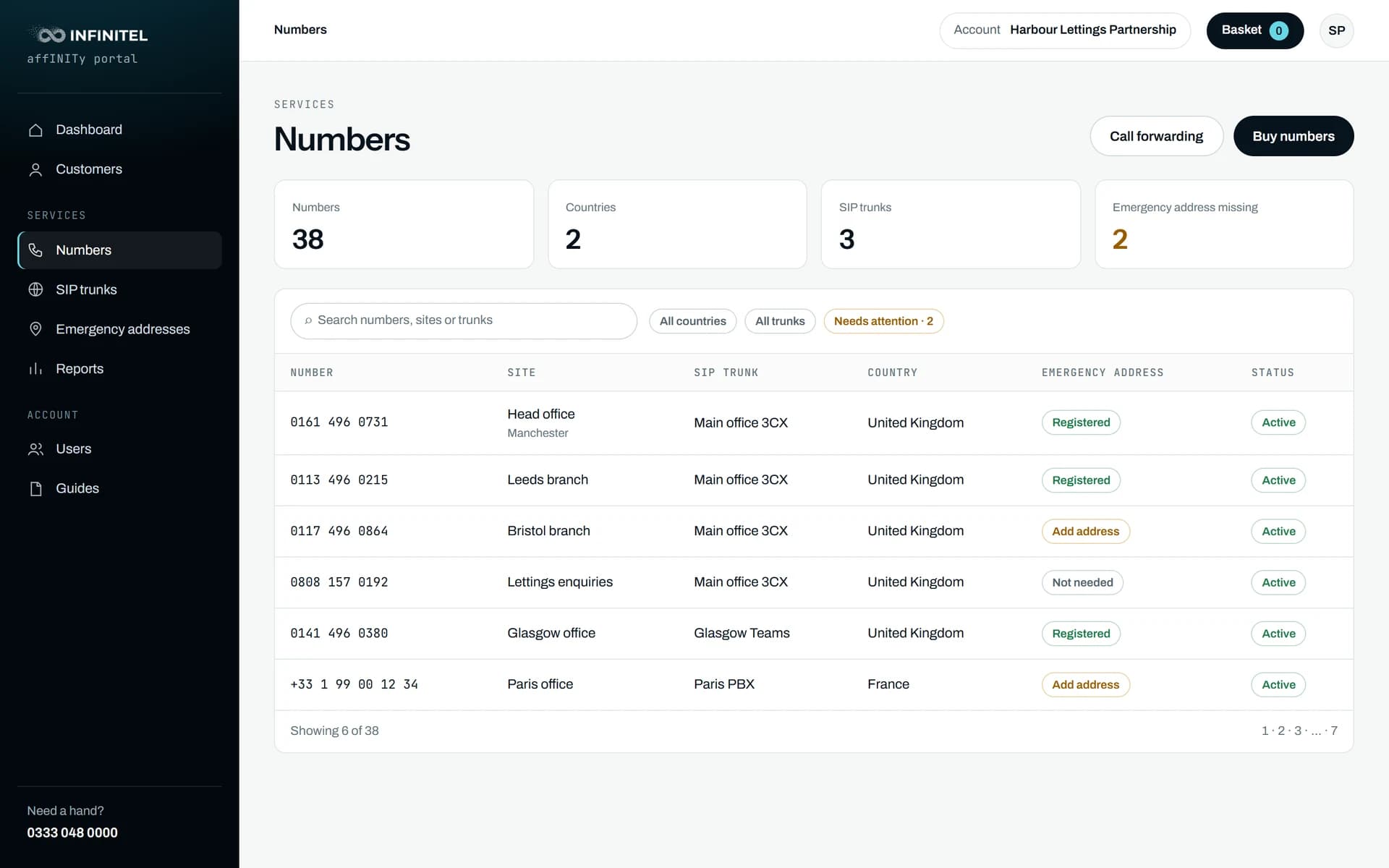
Task: Click Registered badge for Glasgow office row
Action: pyautogui.click(x=1081, y=634)
